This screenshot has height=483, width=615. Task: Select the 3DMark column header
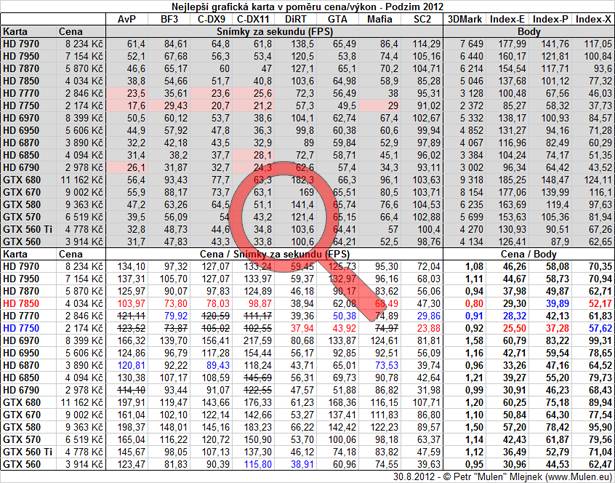(x=465, y=19)
